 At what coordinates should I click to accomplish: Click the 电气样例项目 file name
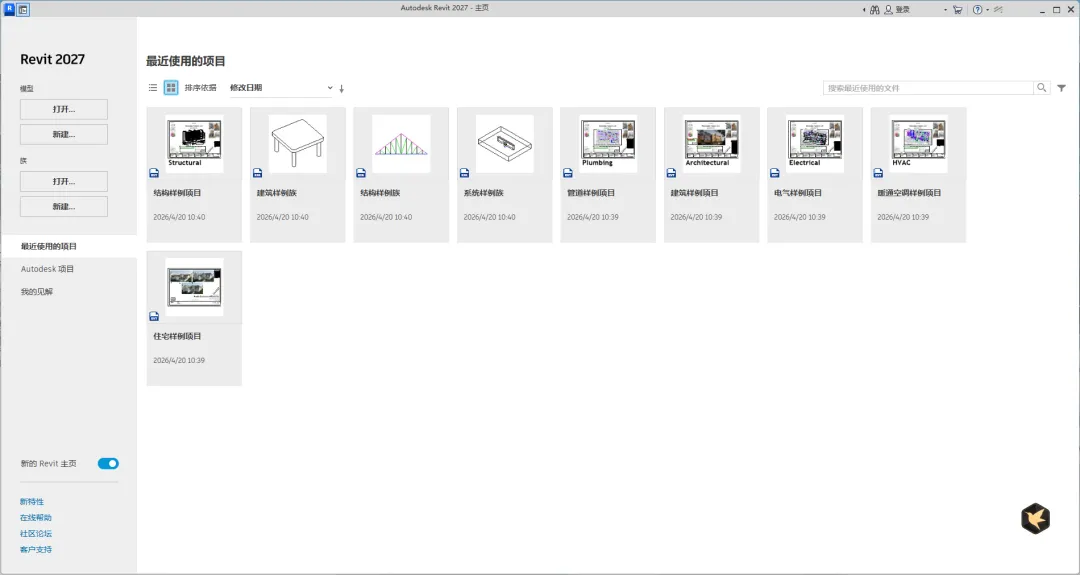click(x=798, y=193)
